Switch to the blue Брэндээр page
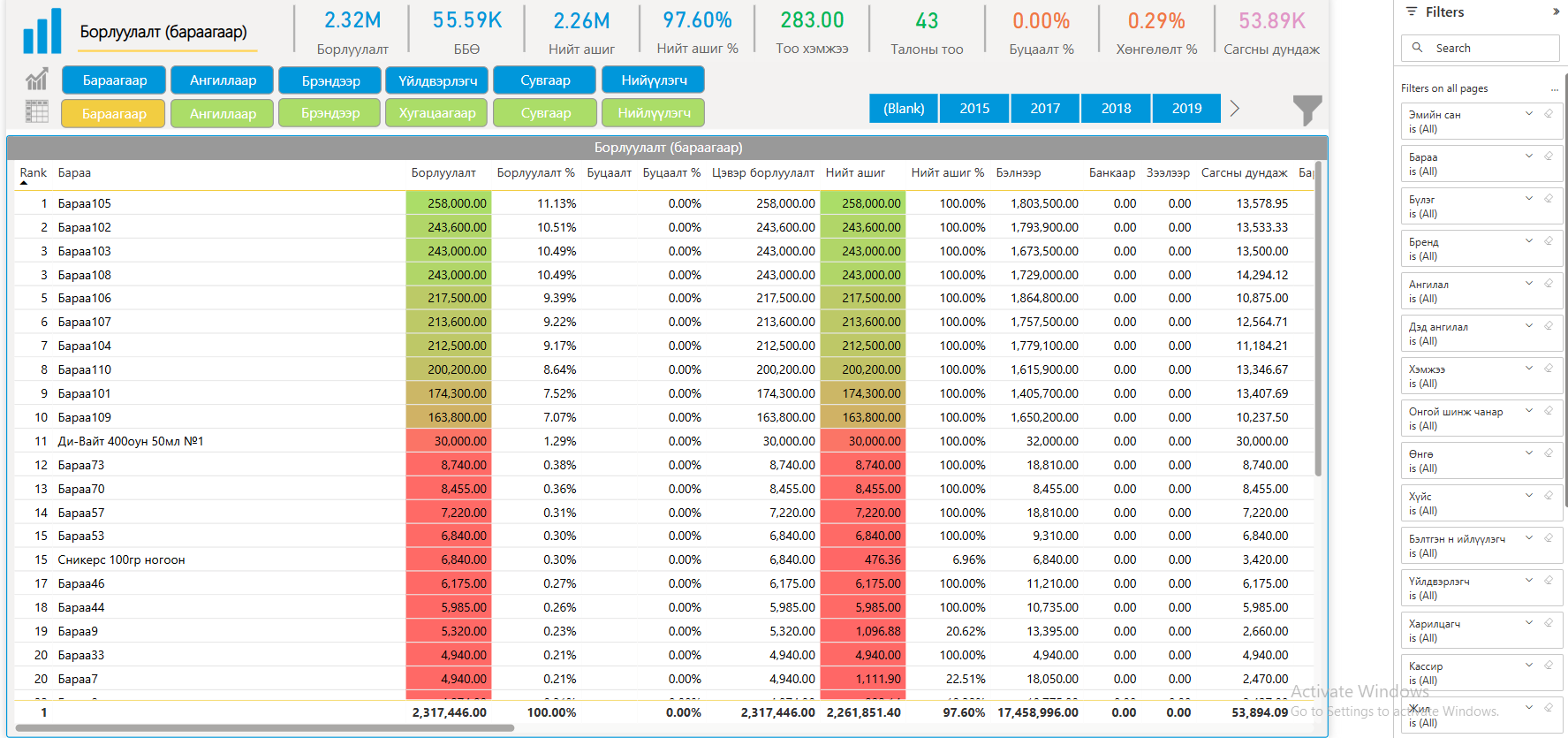 click(x=330, y=80)
